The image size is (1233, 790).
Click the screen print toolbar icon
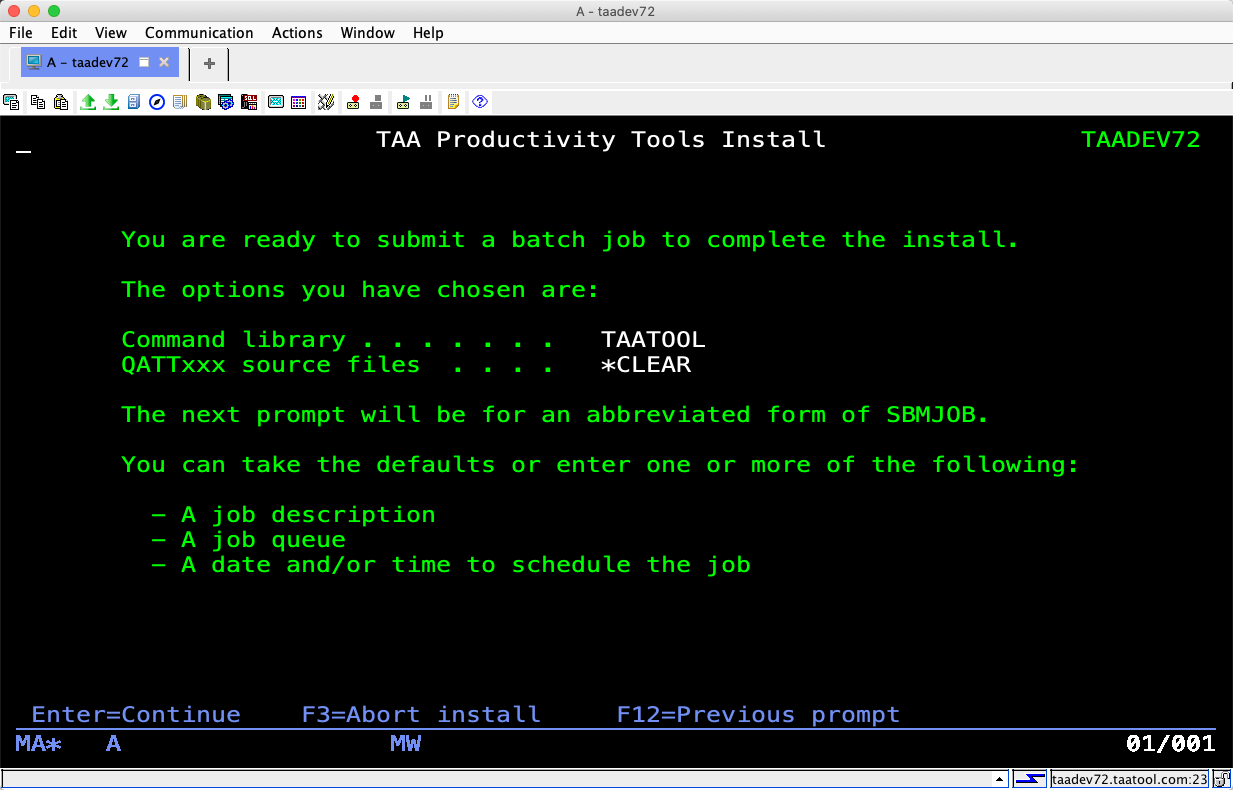(11, 102)
